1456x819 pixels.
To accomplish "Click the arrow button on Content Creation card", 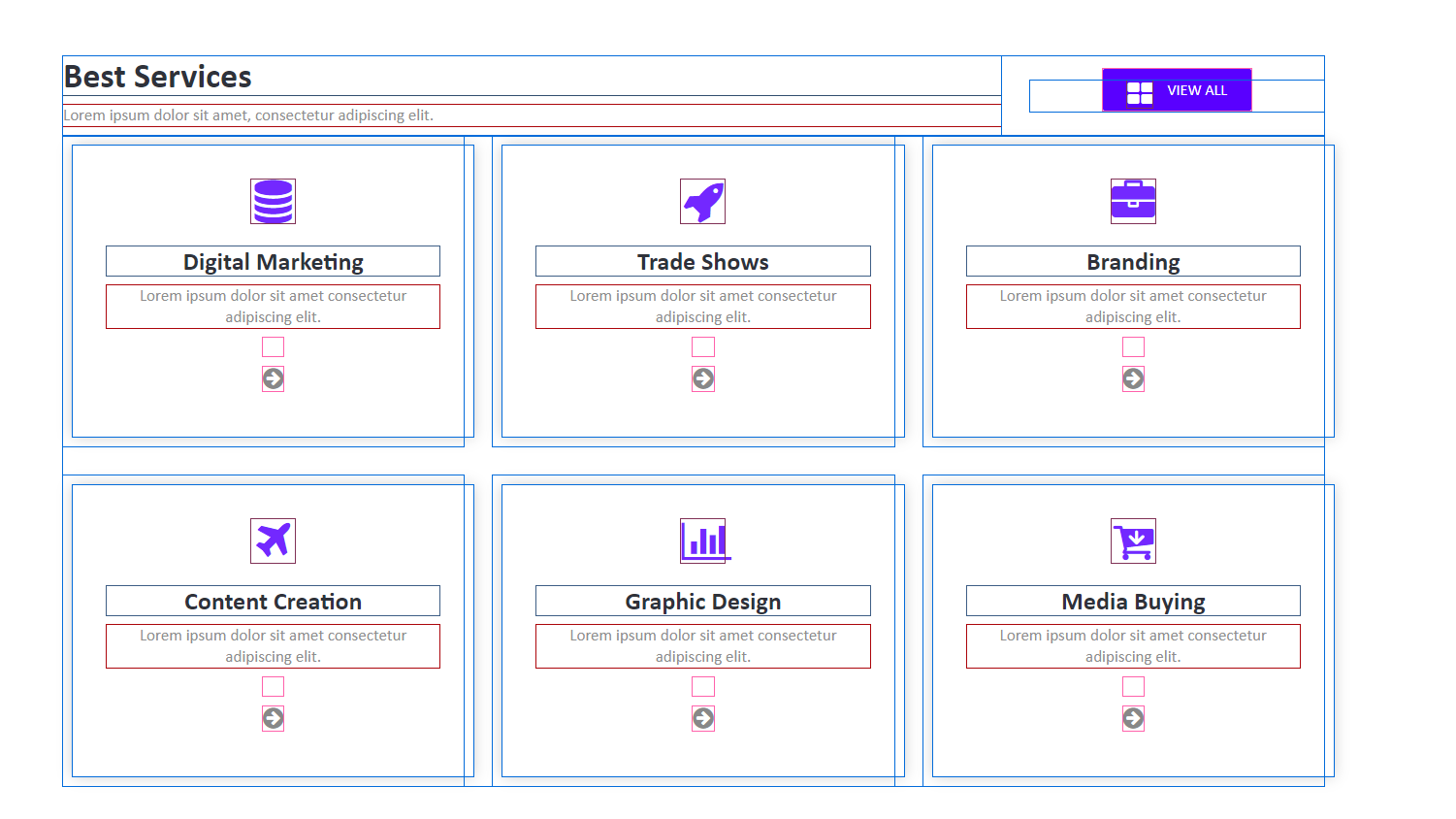I will (273, 718).
